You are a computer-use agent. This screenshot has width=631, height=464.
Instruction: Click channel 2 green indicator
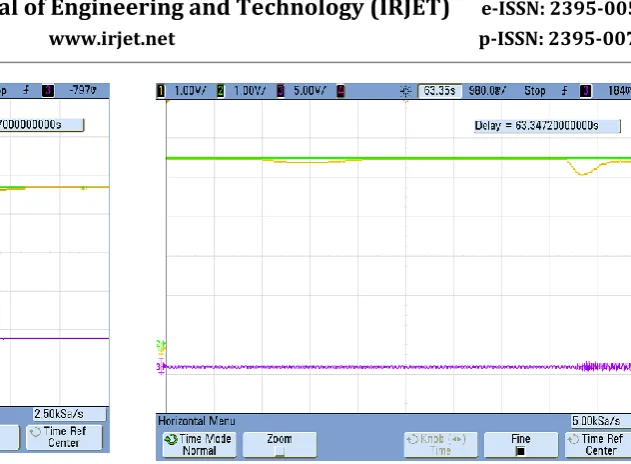click(221, 91)
